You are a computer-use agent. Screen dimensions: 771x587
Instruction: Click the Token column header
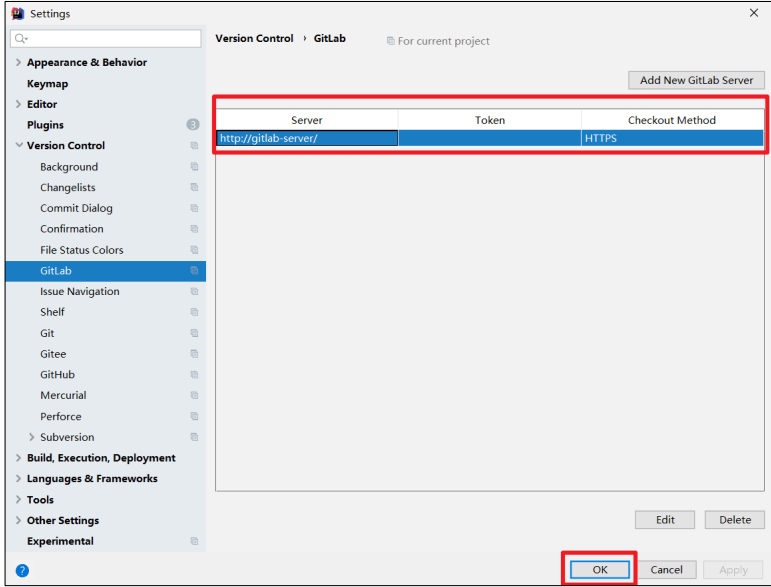(x=490, y=120)
